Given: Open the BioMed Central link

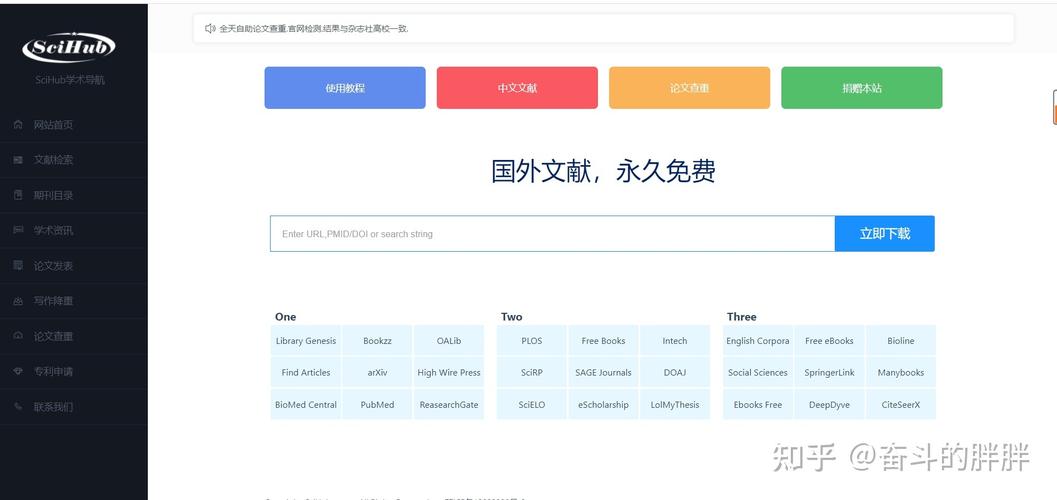Looking at the screenshot, I should pos(306,404).
